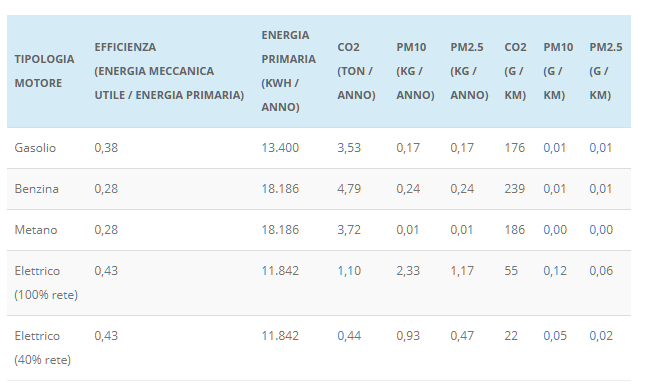Select the Benzina row label
Image resolution: width=651 pixels, height=388 pixels.
(x=37, y=189)
